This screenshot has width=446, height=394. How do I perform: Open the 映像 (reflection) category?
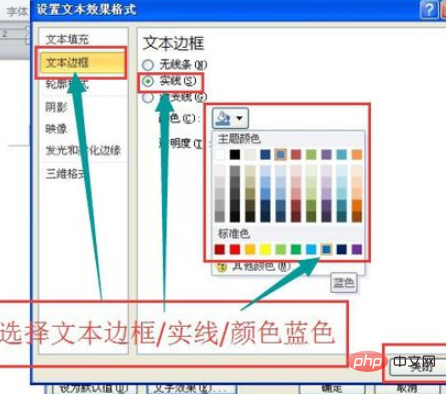pos(56,129)
